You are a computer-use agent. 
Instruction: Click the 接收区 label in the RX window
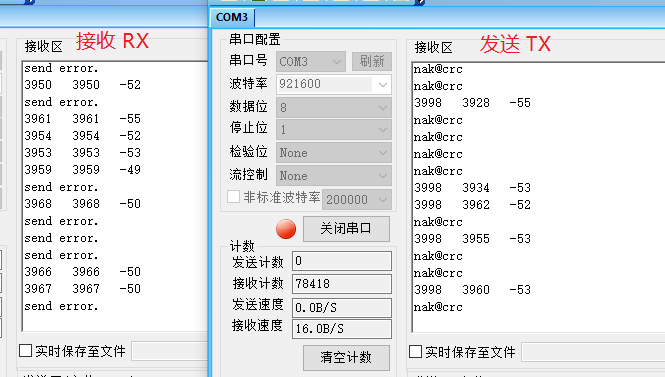[x=44, y=46]
